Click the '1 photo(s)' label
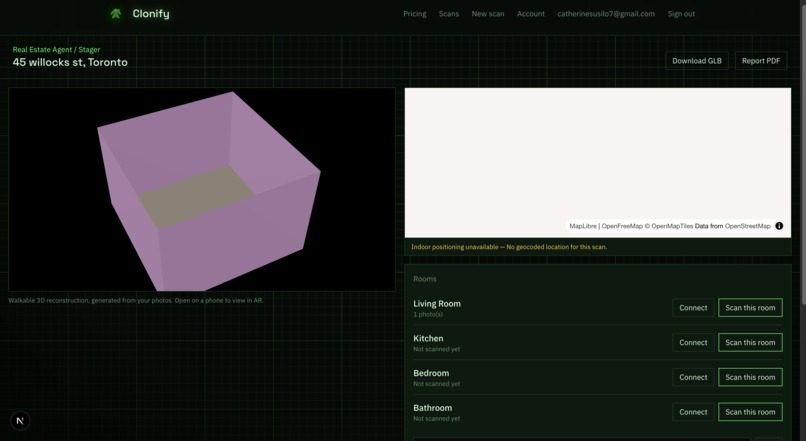Screen dimensions: 806x441 (x=428, y=315)
